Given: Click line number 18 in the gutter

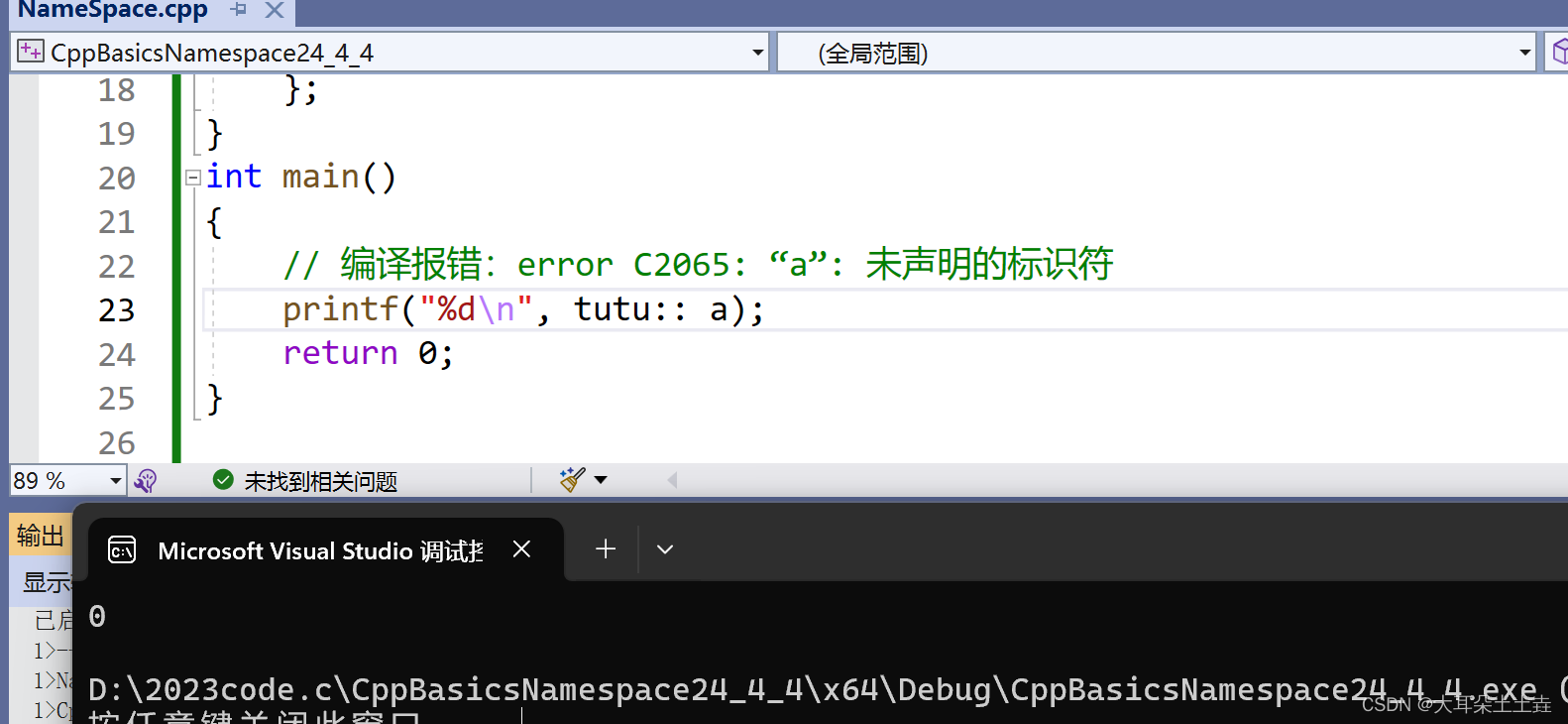Looking at the screenshot, I should coord(116,90).
